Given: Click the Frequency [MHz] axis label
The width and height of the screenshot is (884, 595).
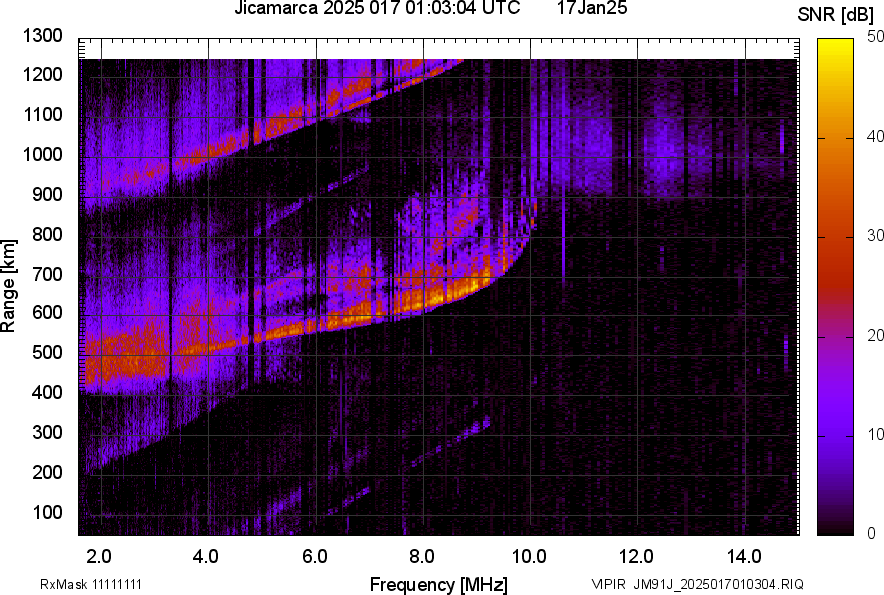Looking at the screenshot, I should coord(438,584).
